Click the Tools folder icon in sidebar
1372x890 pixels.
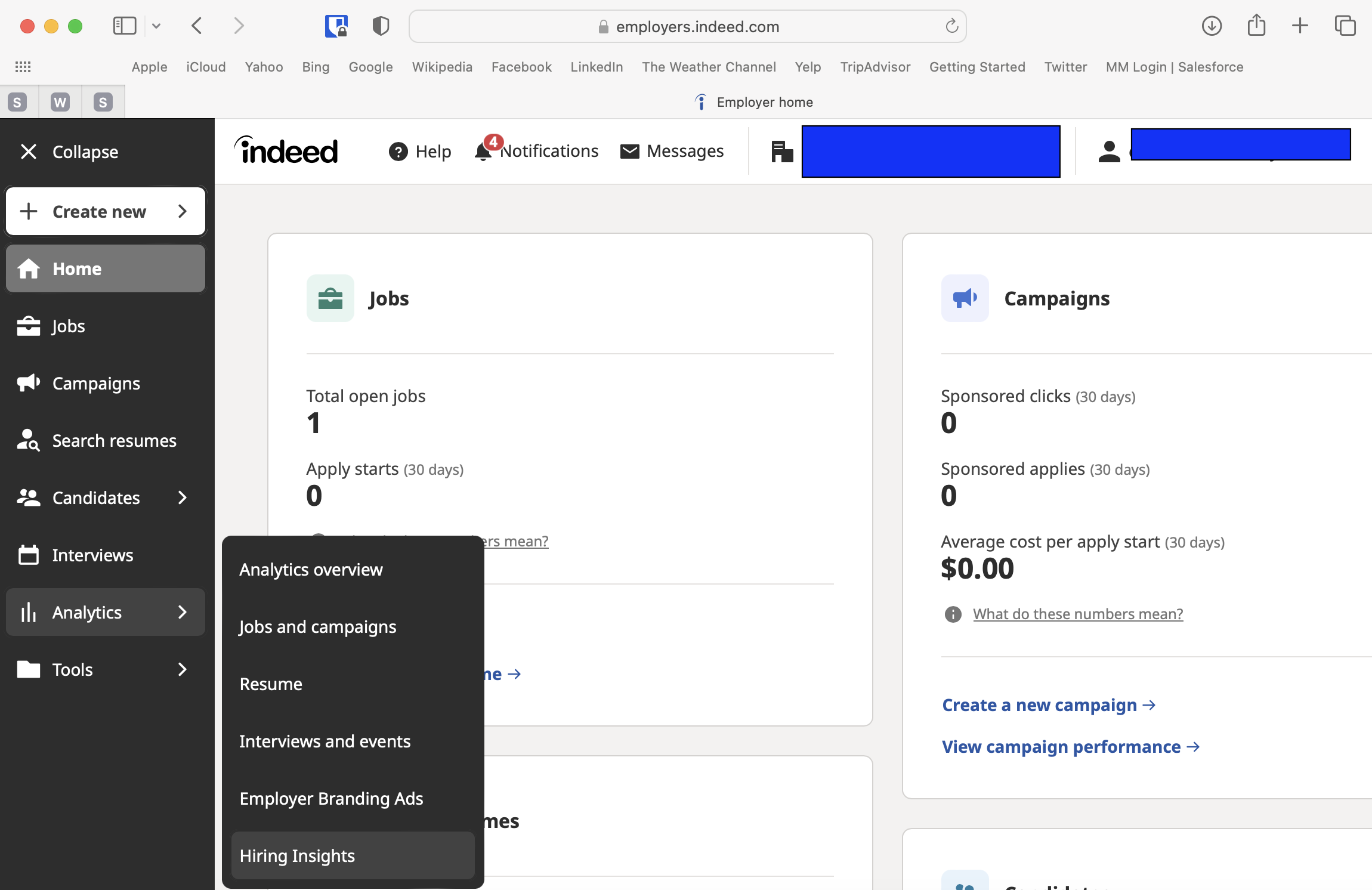[x=29, y=669]
